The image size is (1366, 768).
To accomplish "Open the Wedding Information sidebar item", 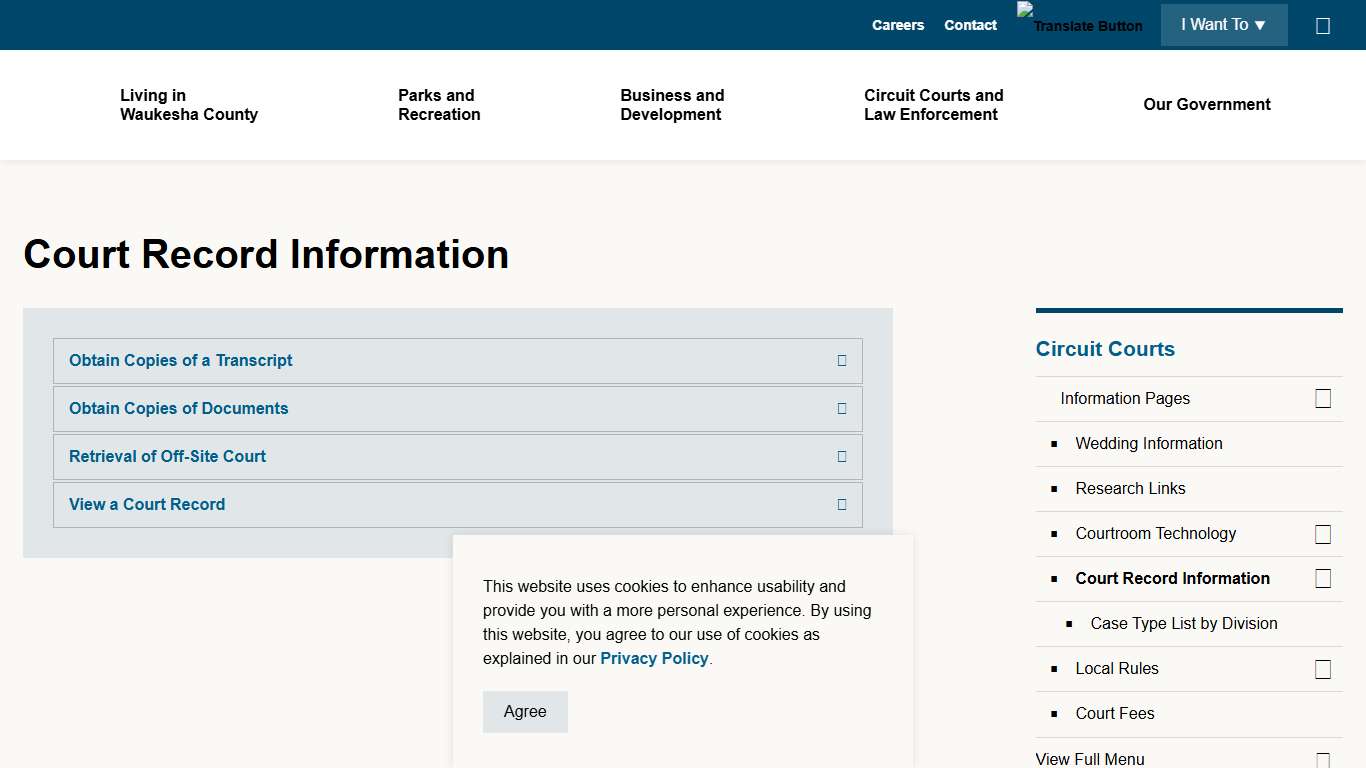I will 1148,443.
